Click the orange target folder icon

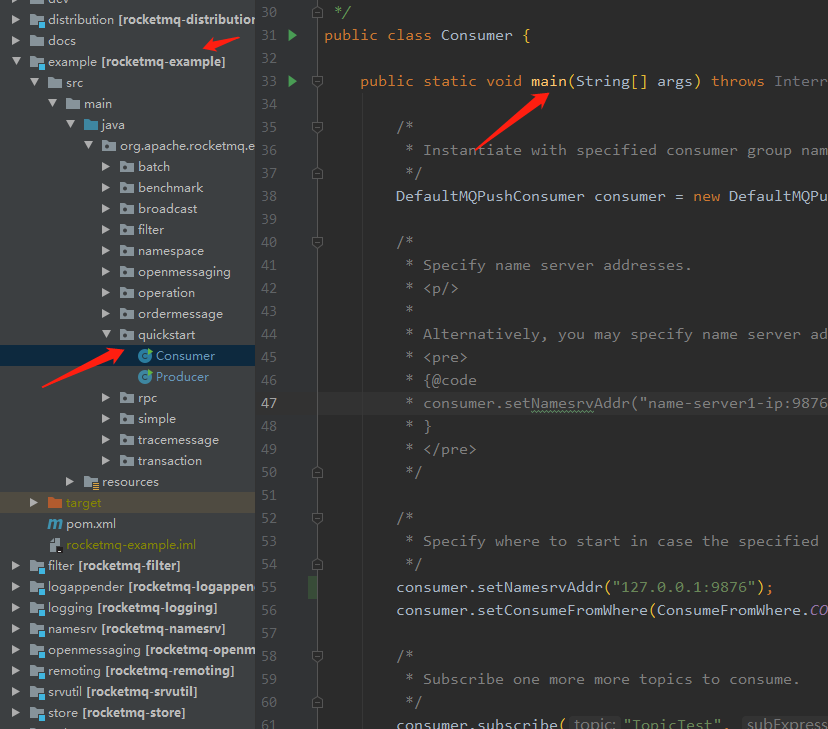[55, 503]
